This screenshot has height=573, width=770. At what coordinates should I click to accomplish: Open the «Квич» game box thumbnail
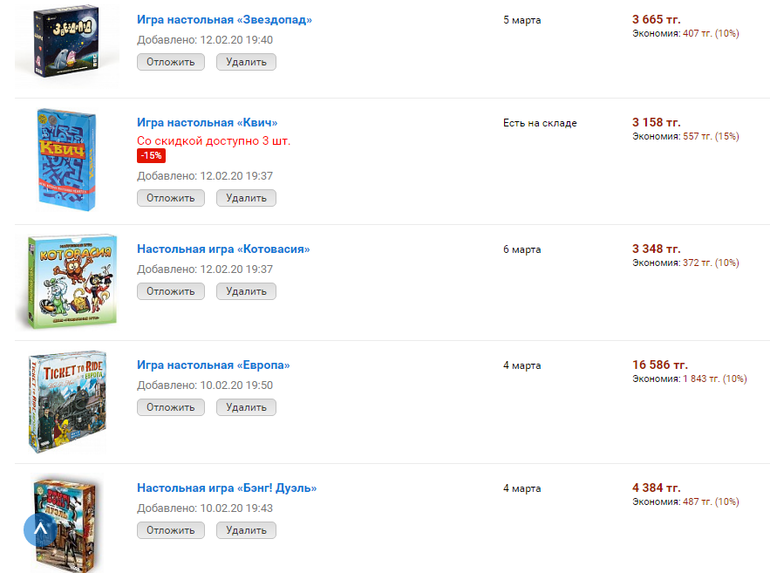tap(66, 158)
